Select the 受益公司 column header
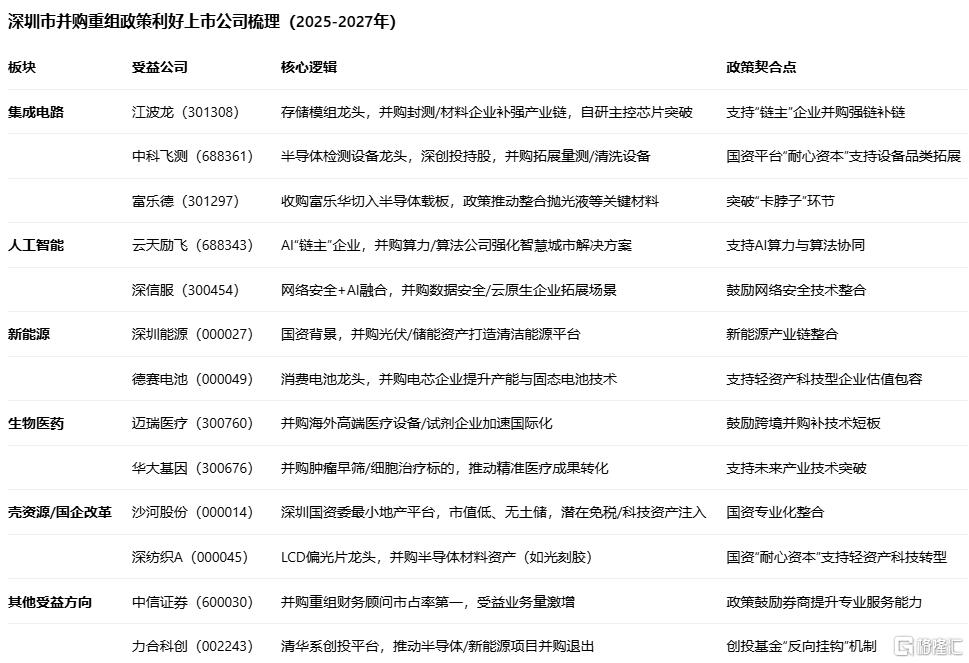The image size is (969, 663). point(159,67)
